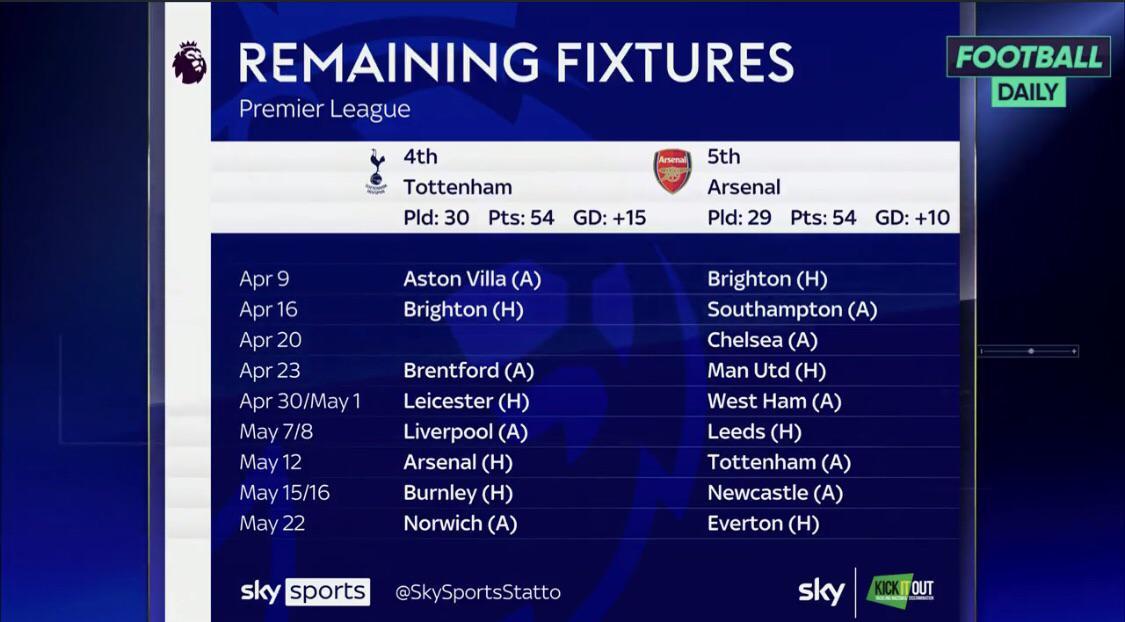Click Arsenal's Everton (H) final fixture
The image size is (1125, 622).
762,523
